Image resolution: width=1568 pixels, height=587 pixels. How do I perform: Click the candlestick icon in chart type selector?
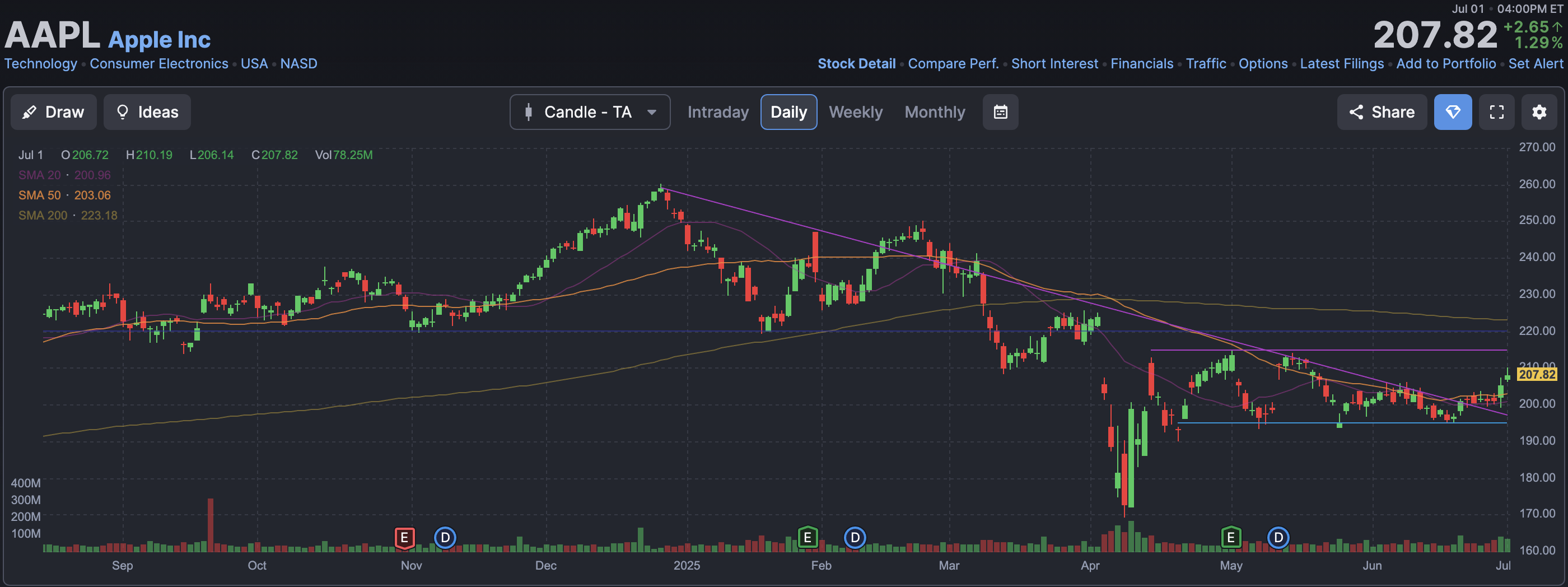coord(528,112)
